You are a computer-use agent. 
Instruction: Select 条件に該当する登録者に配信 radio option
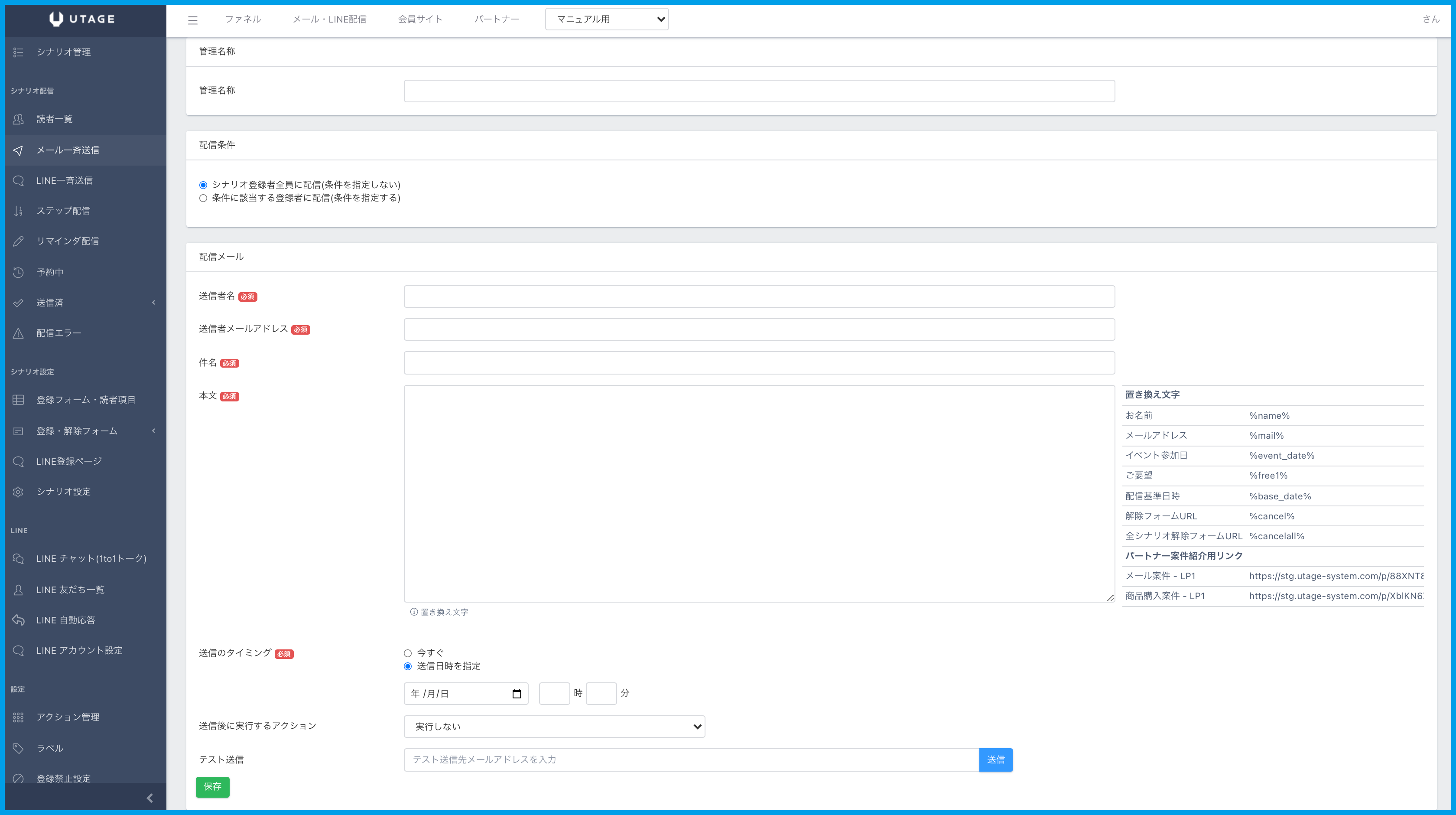203,198
